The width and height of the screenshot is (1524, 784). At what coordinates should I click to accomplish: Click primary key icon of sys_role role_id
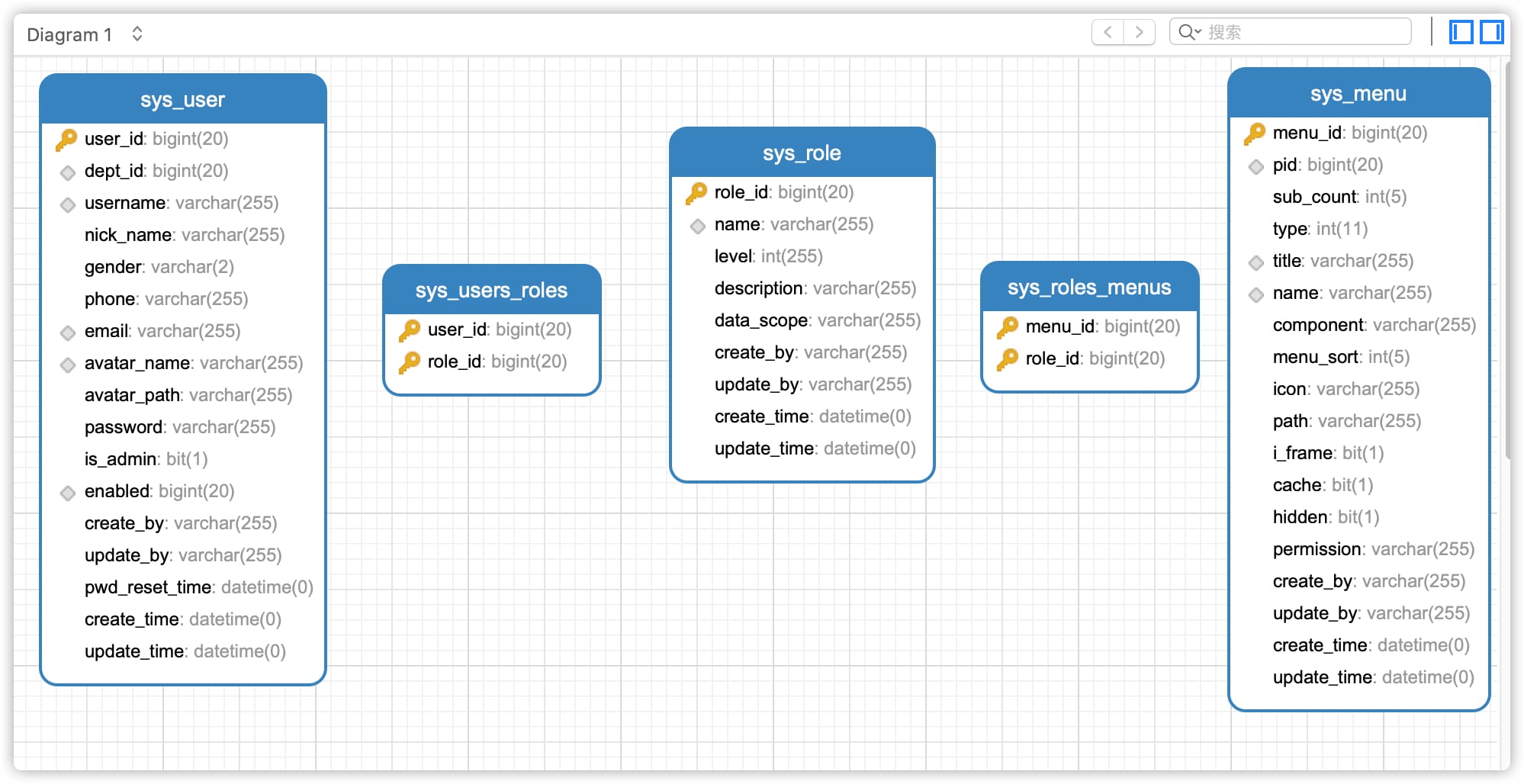tap(696, 192)
